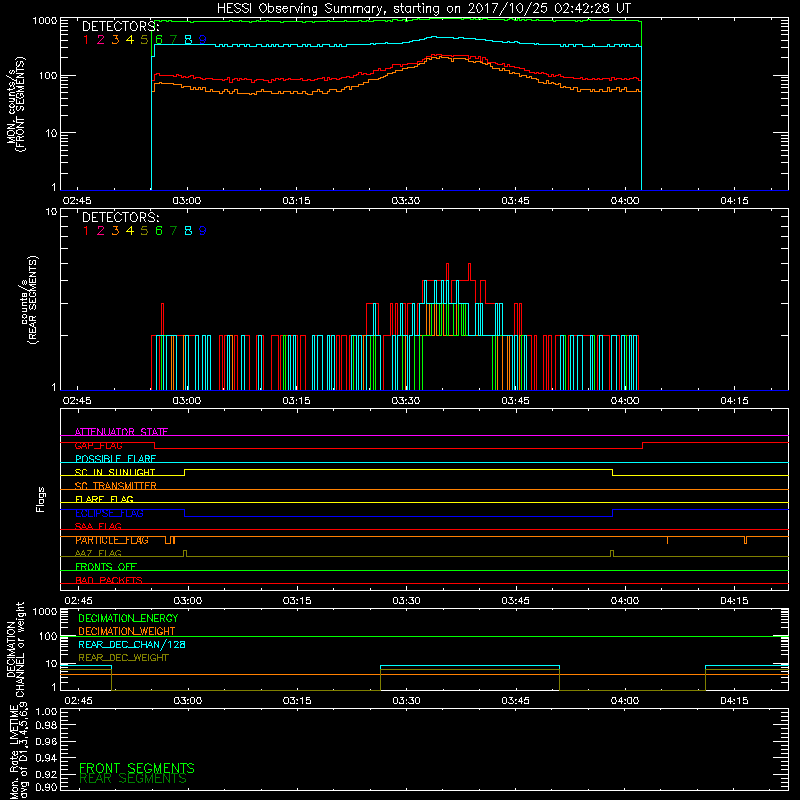
Task: Click the DECIMATION_WEIGHT legend label
Action: [x=127, y=631]
